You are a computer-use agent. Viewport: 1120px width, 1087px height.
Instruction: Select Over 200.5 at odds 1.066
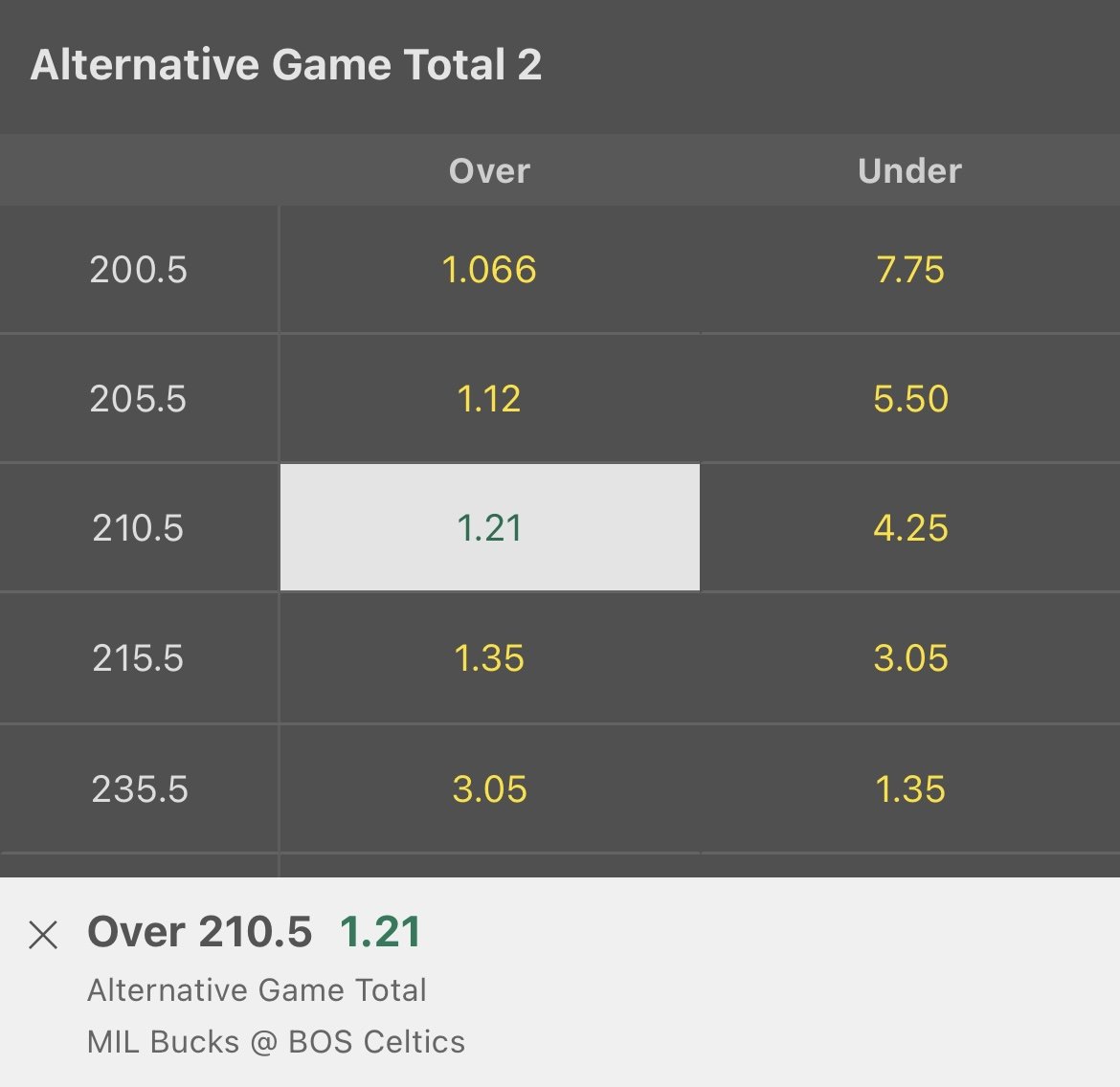489,270
